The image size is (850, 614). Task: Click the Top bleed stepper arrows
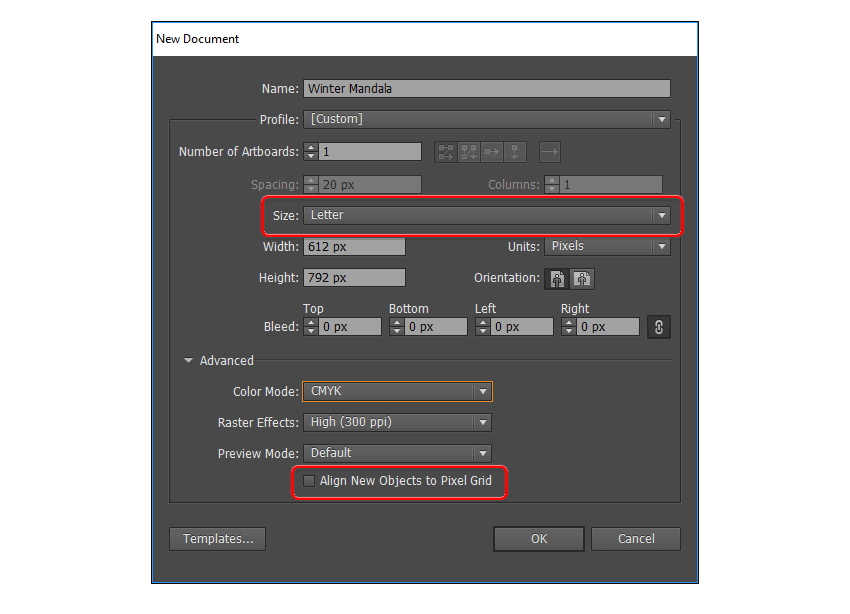(311, 327)
